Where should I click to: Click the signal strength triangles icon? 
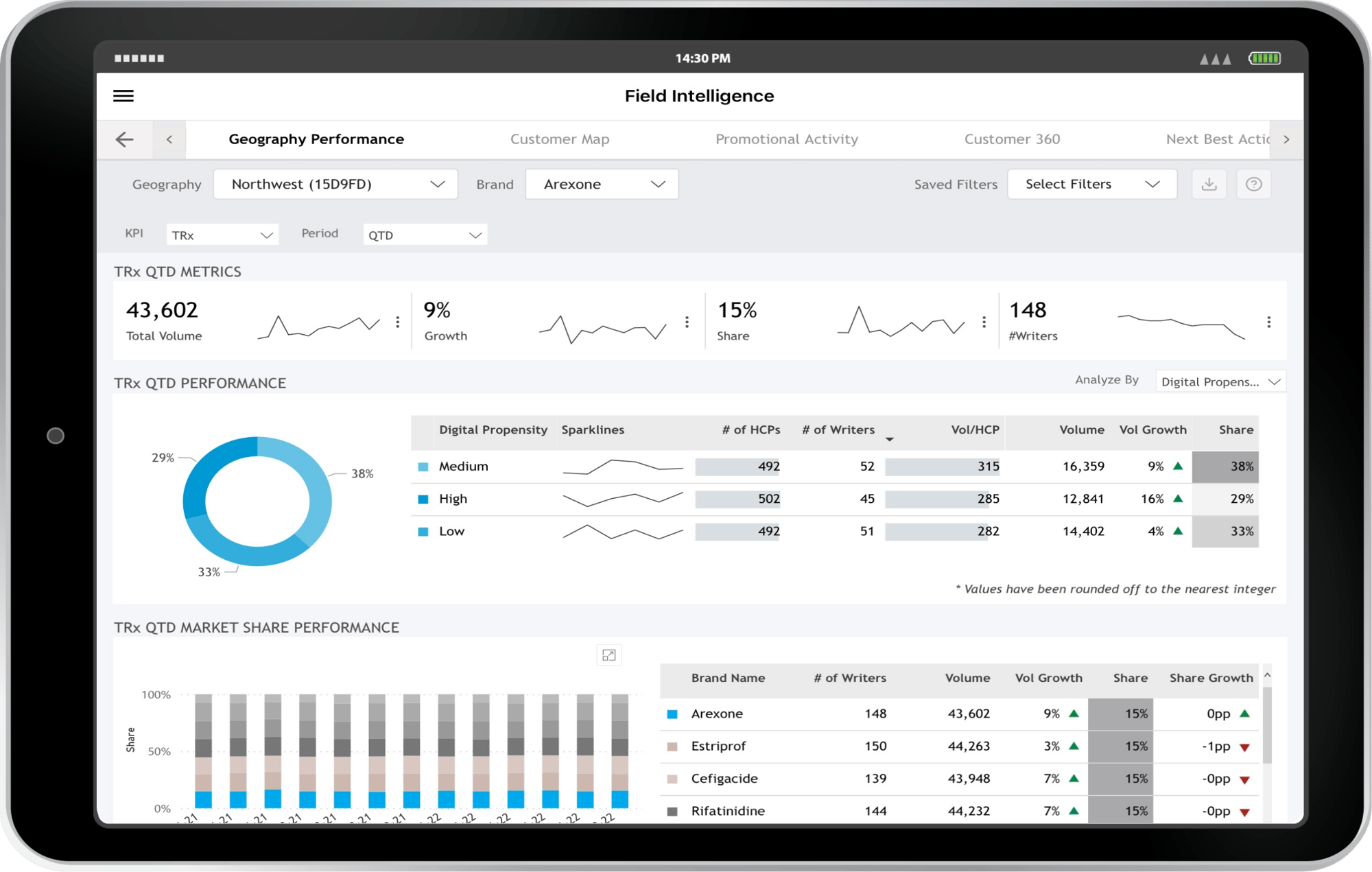coord(1215,59)
